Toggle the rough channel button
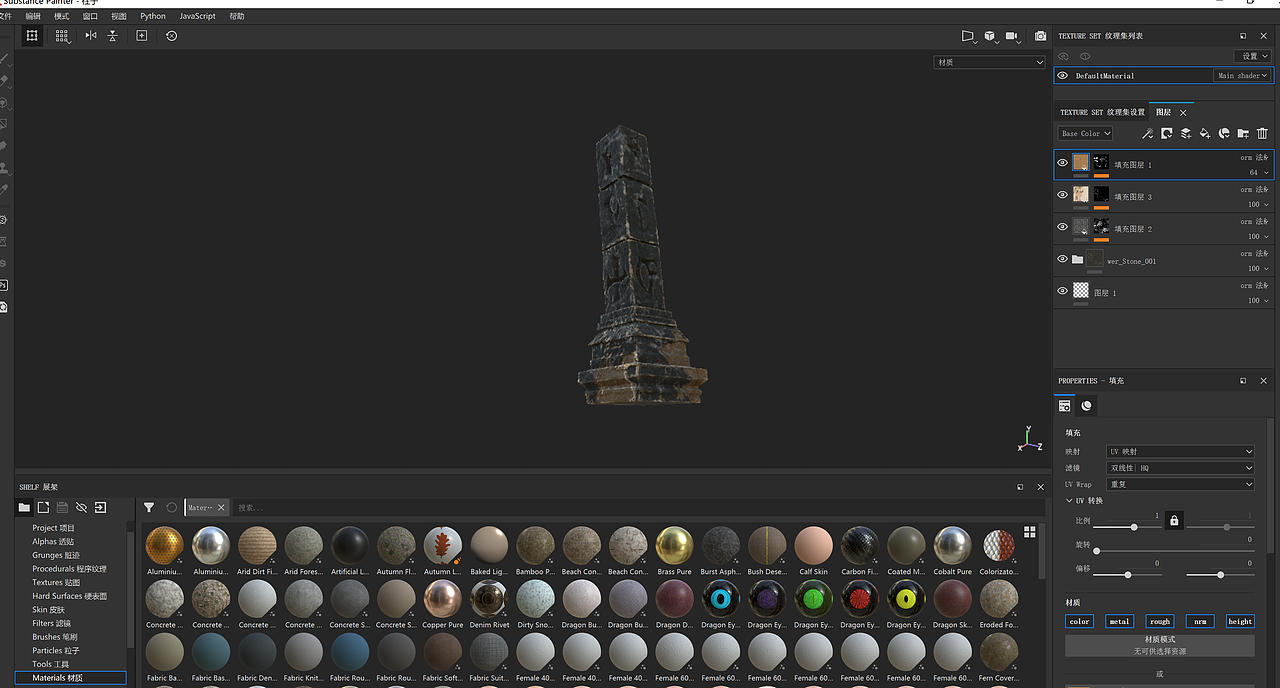1280x688 pixels. pos(1159,621)
